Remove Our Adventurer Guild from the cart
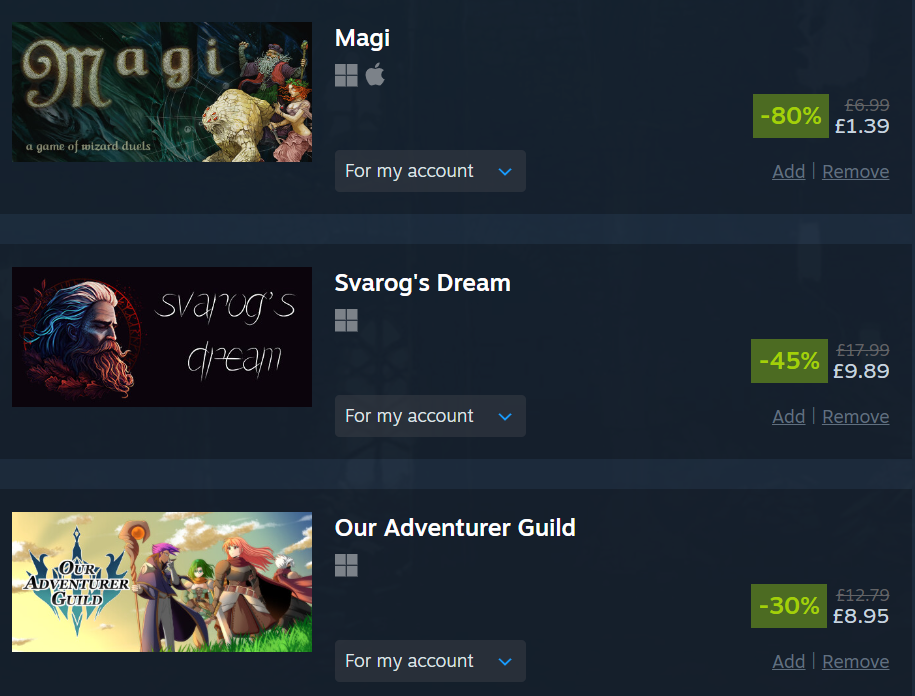This screenshot has height=696, width=915. (855, 662)
